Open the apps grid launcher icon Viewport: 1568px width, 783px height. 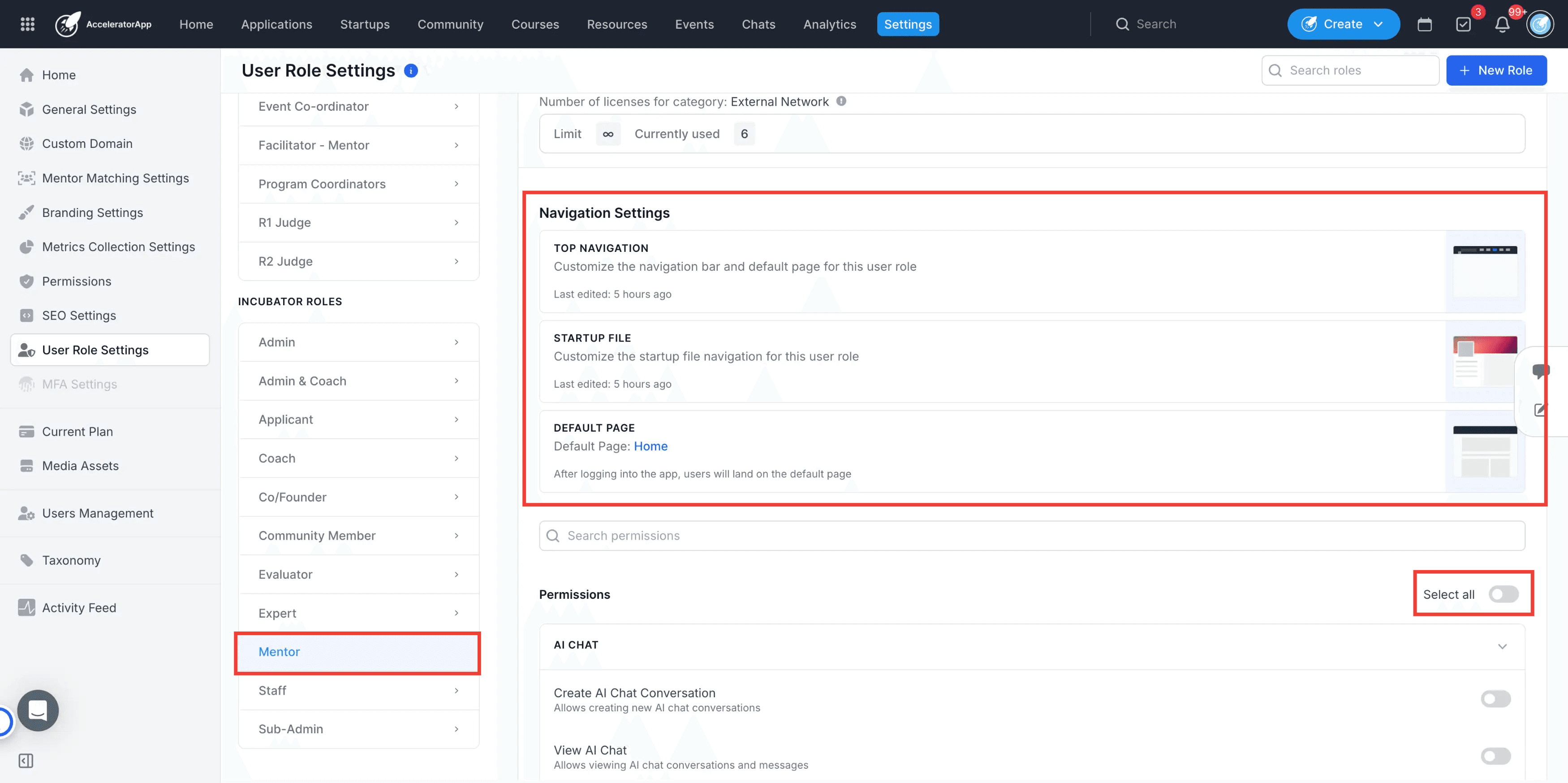pos(27,24)
